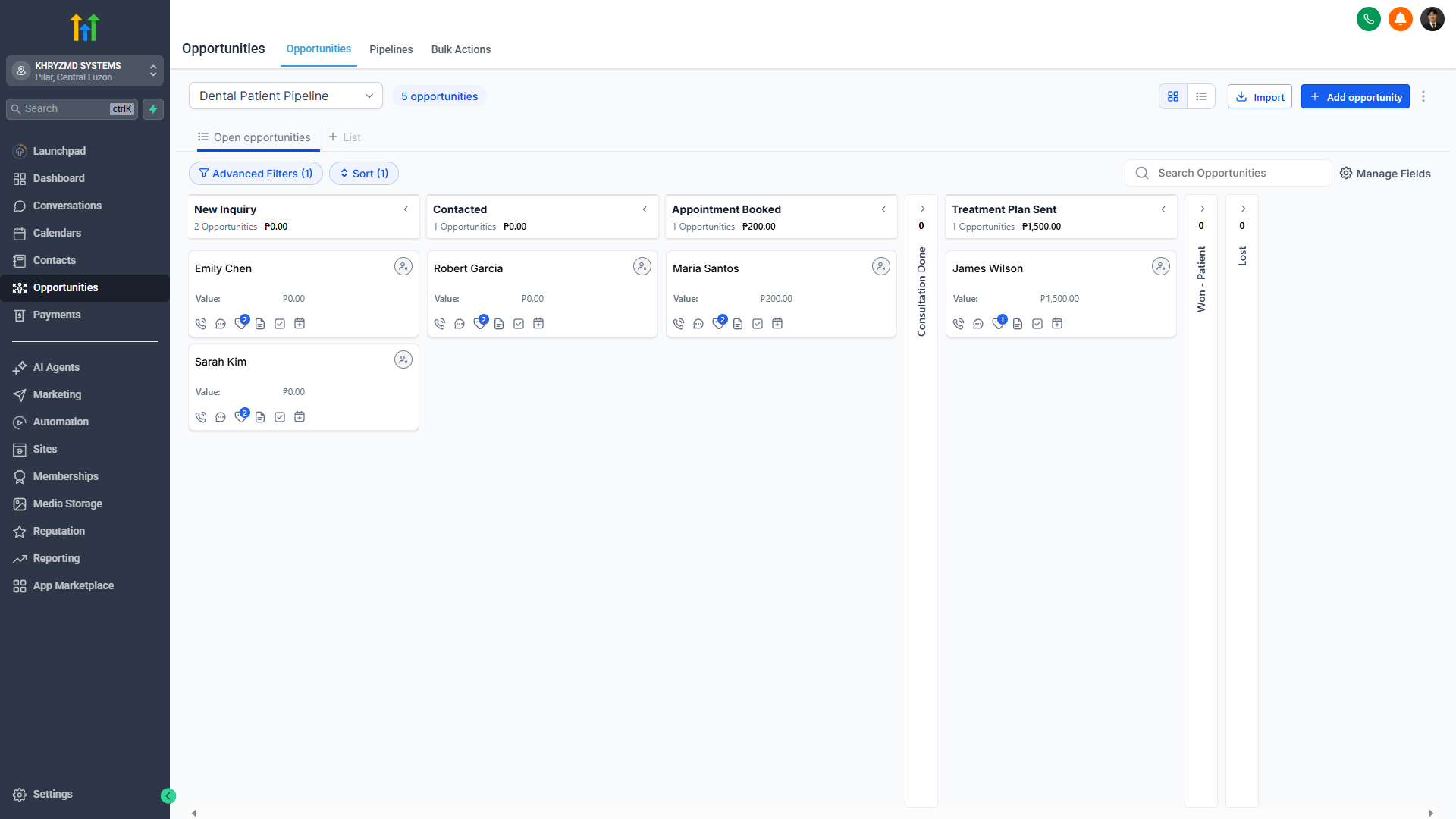Viewport: 1456px width, 819px height.
Task: Switch to list view layout
Action: click(x=1201, y=96)
